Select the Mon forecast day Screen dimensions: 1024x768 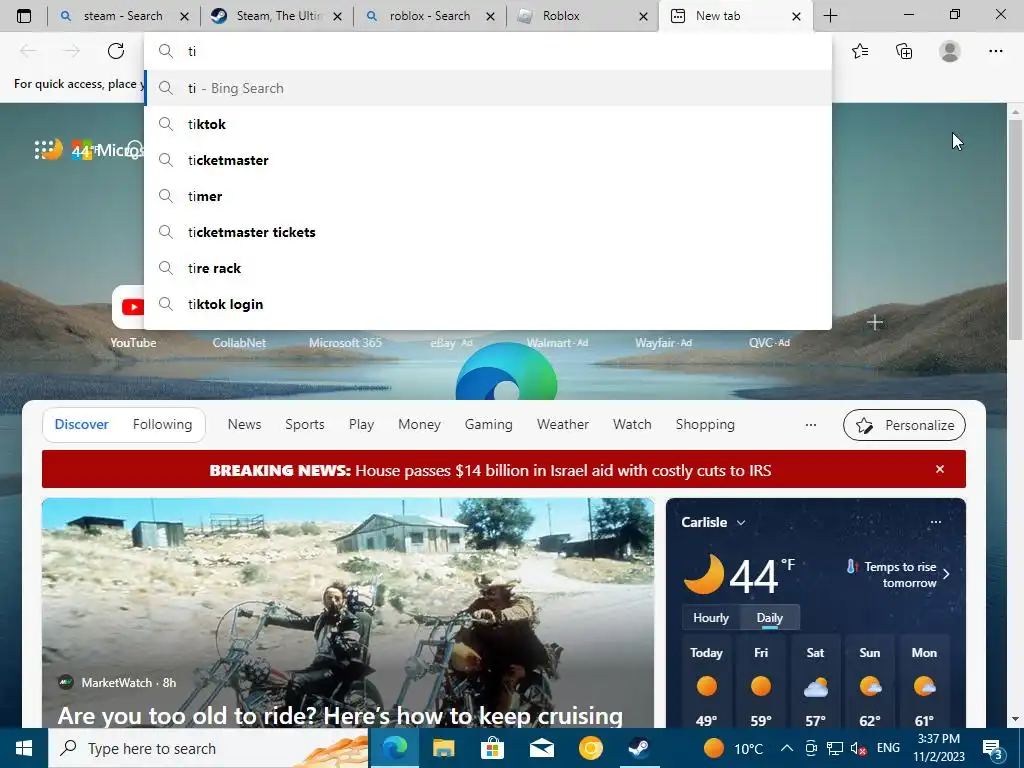pyautogui.click(x=924, y=683)
